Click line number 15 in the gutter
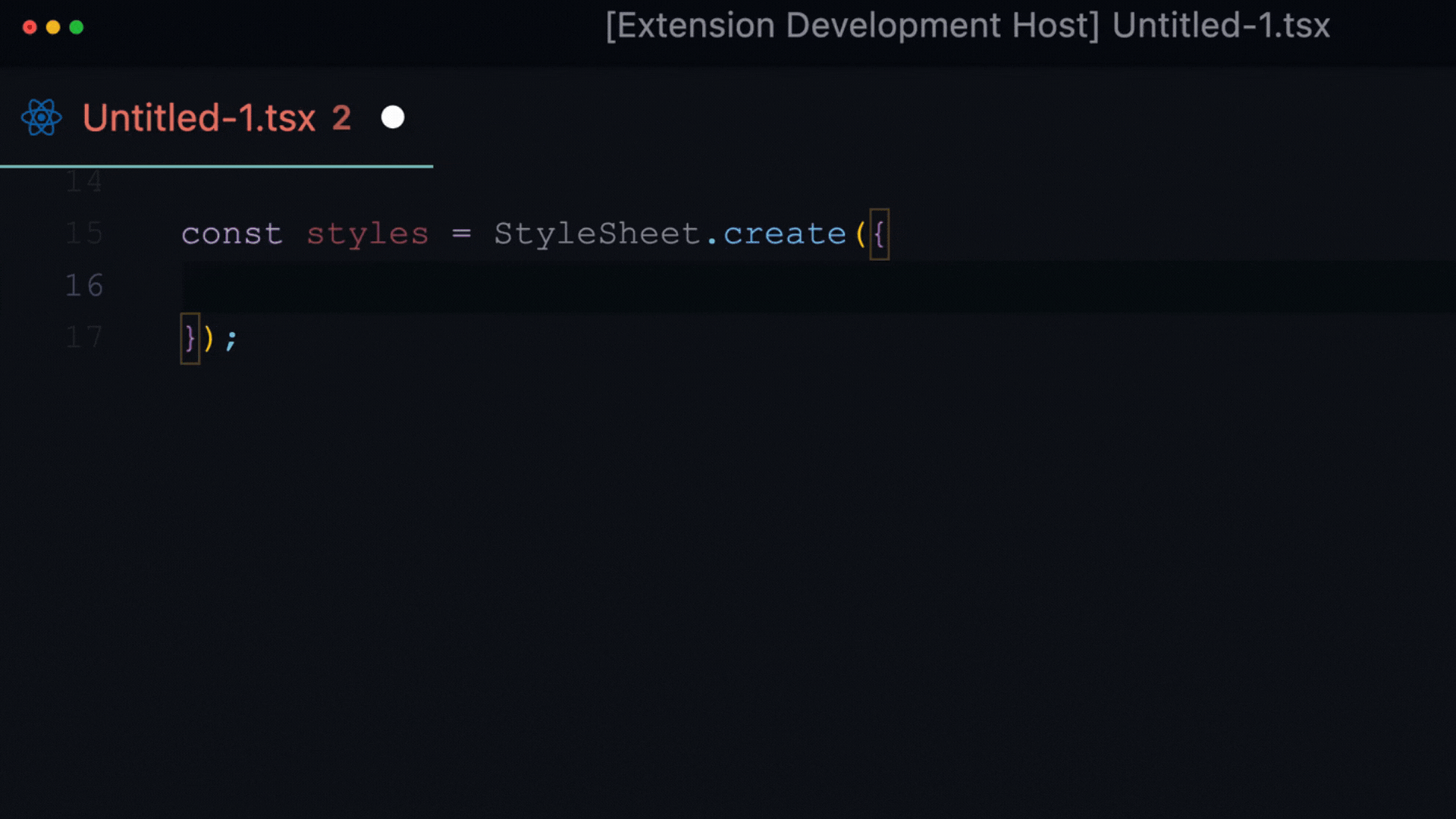The image size is (1456, 819). [83, 234]
